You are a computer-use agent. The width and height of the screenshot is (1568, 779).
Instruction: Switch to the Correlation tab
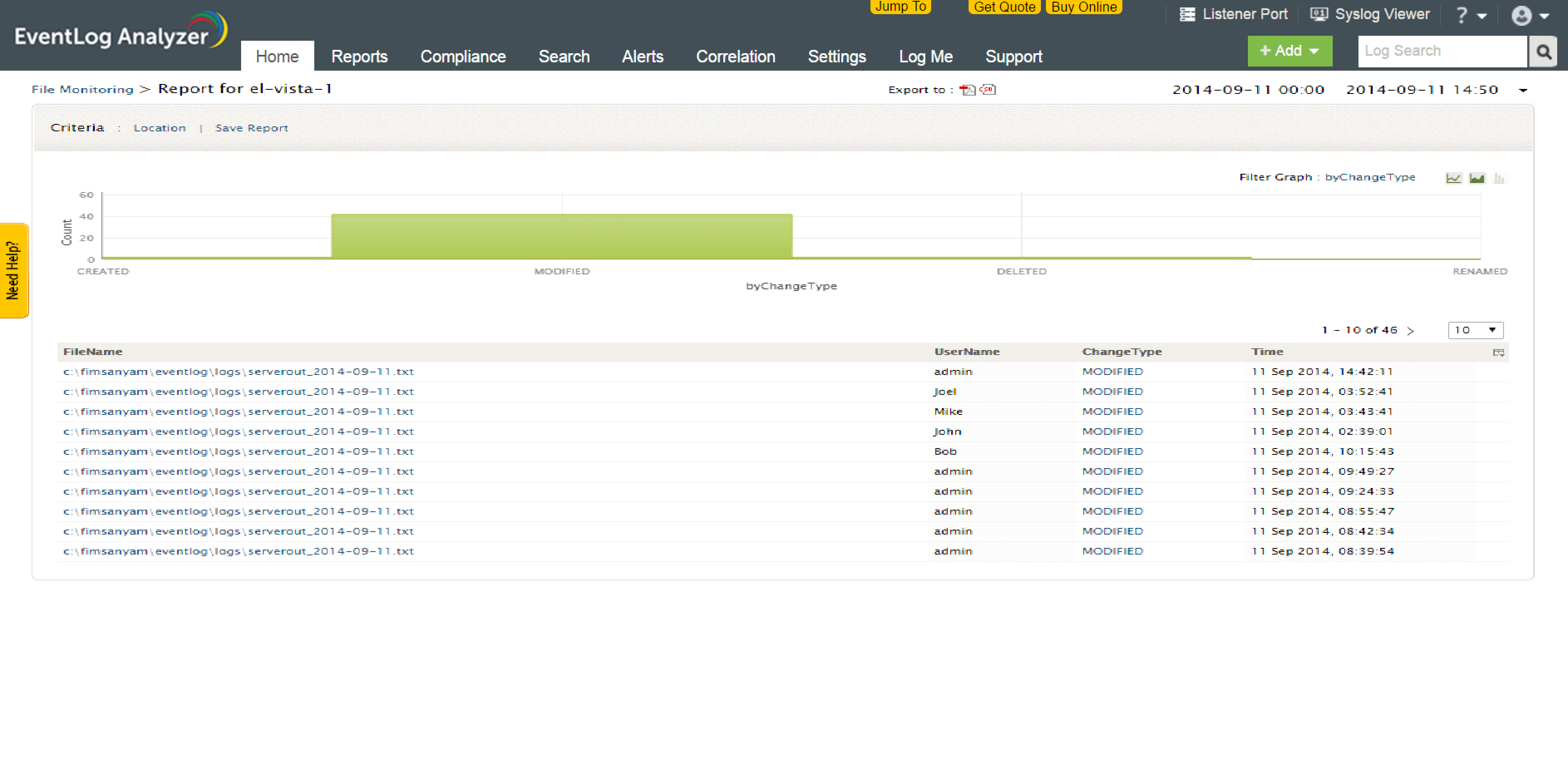click(x=735, y=57)
